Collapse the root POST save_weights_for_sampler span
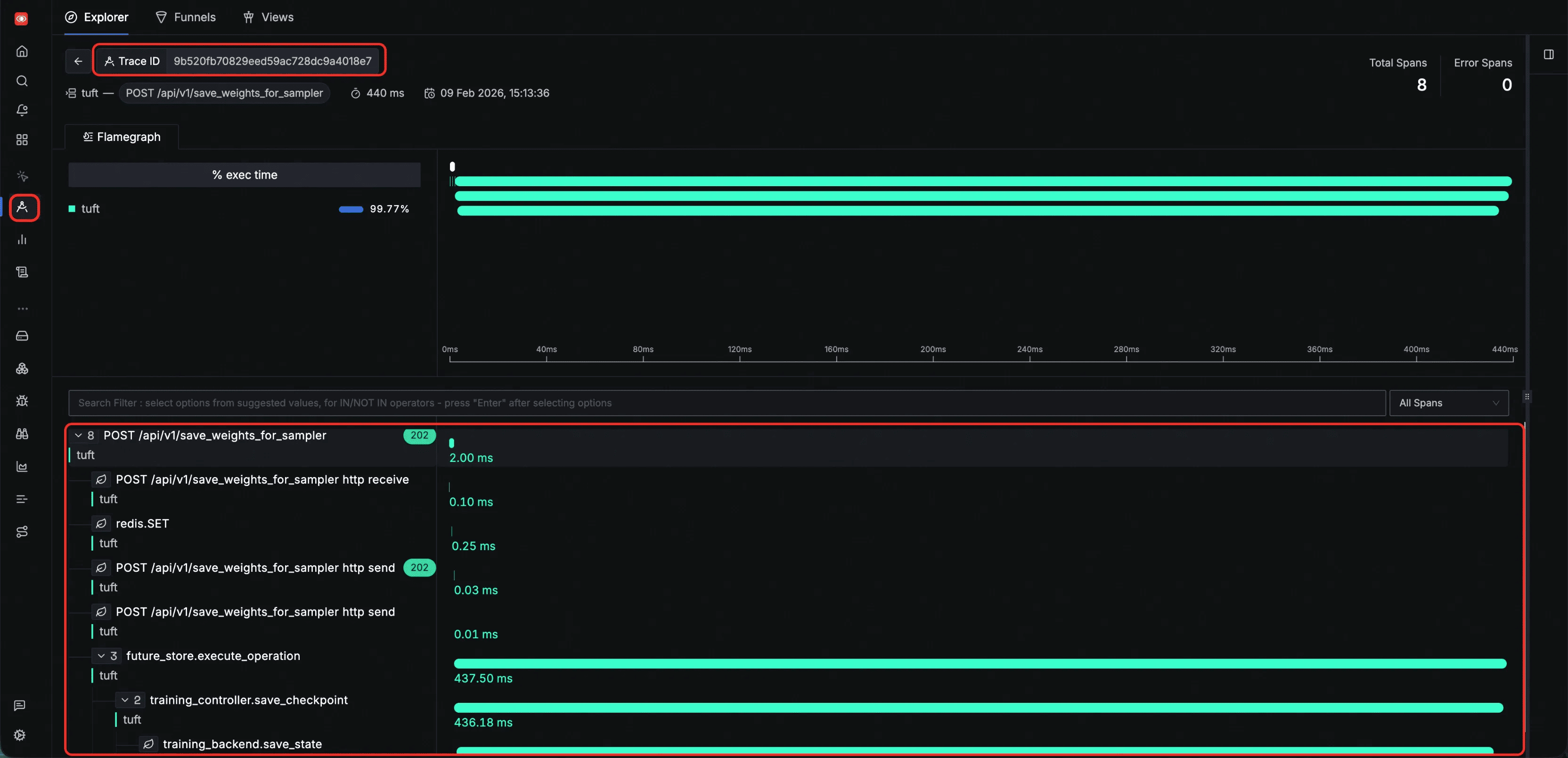Screen dimensions: 1568x758 coord(79,435)
